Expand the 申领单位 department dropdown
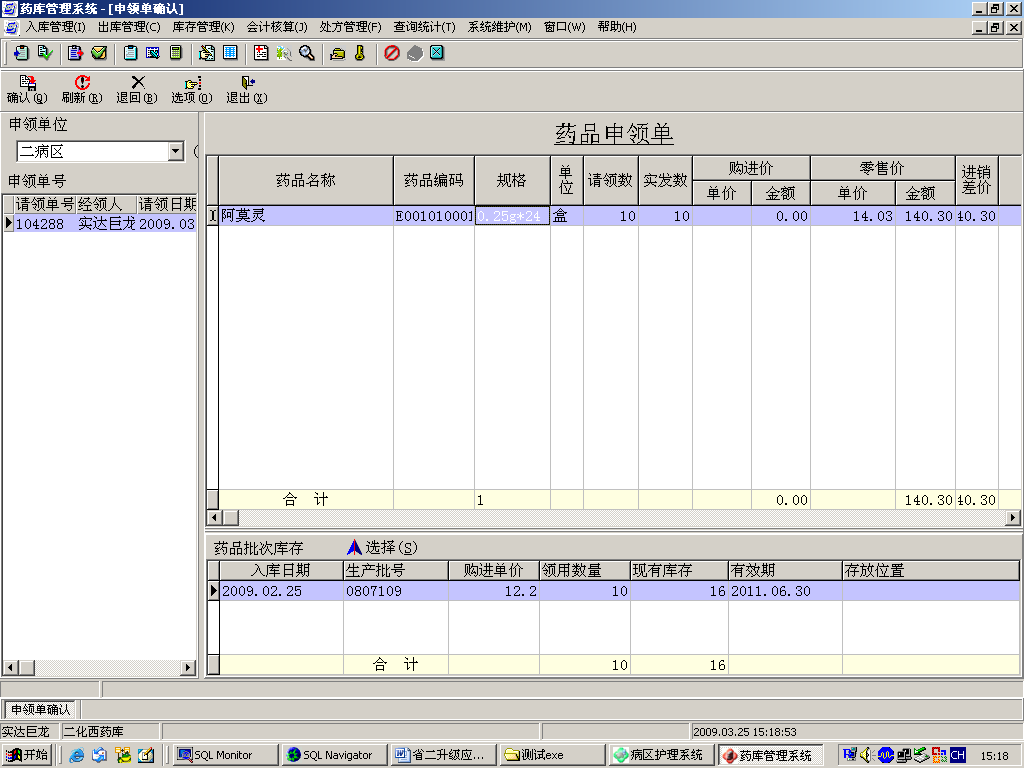The width and height of the screenshot is (1024, 768). coord(176,152)
